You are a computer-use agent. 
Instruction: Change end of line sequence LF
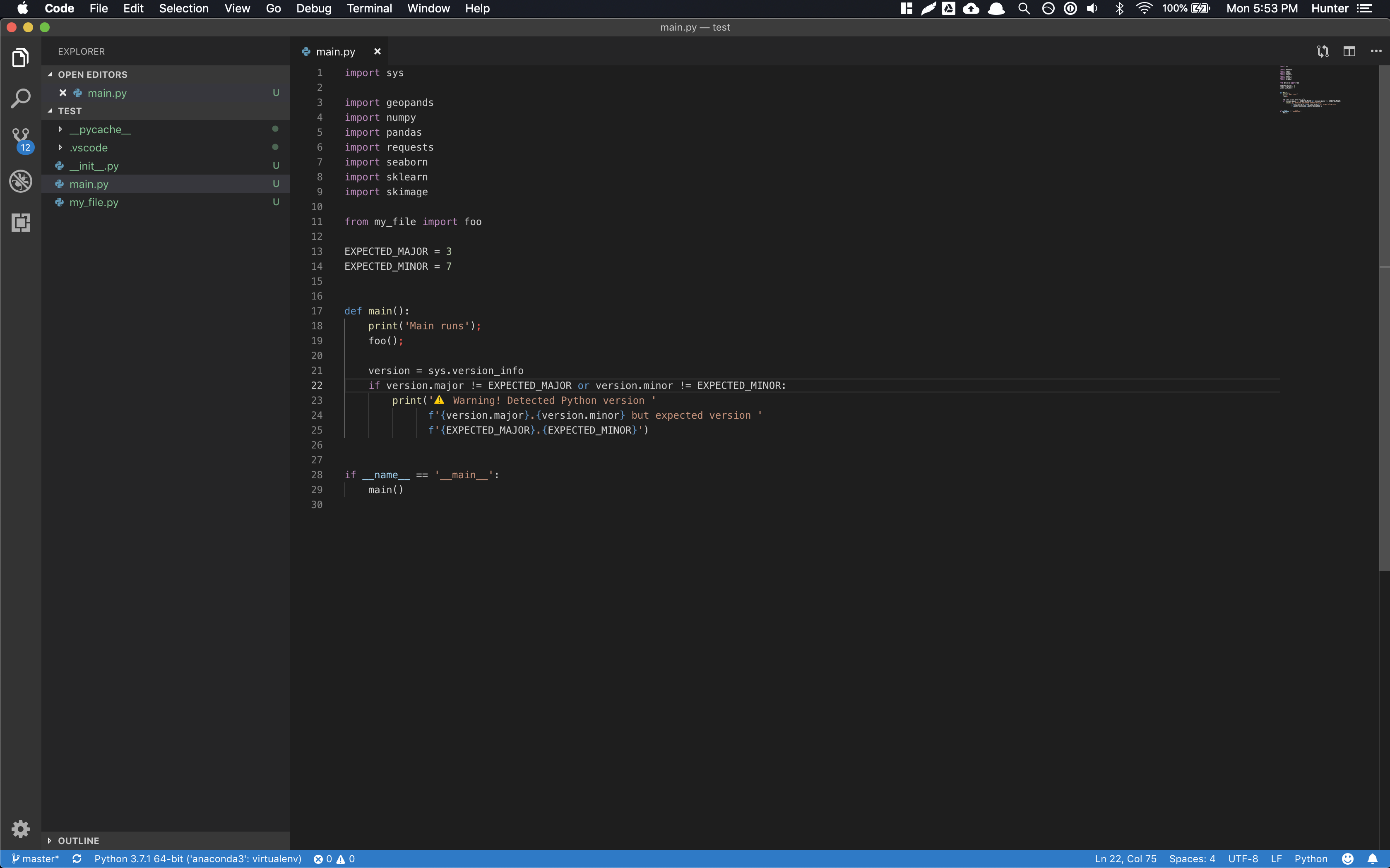click(1276, 859)
